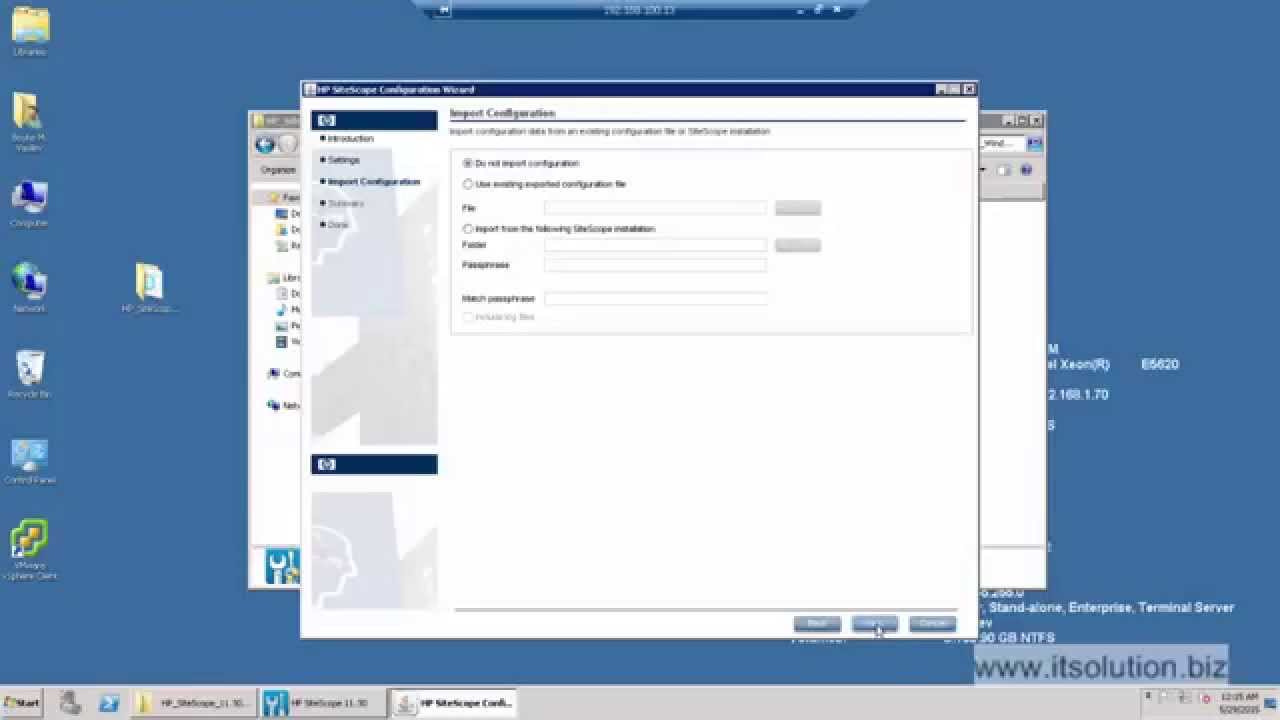Switch to HP_SiteScope_11.30 folder taskbar item
The height and width of the screenshot is (720, 1280).
point(193,703)
